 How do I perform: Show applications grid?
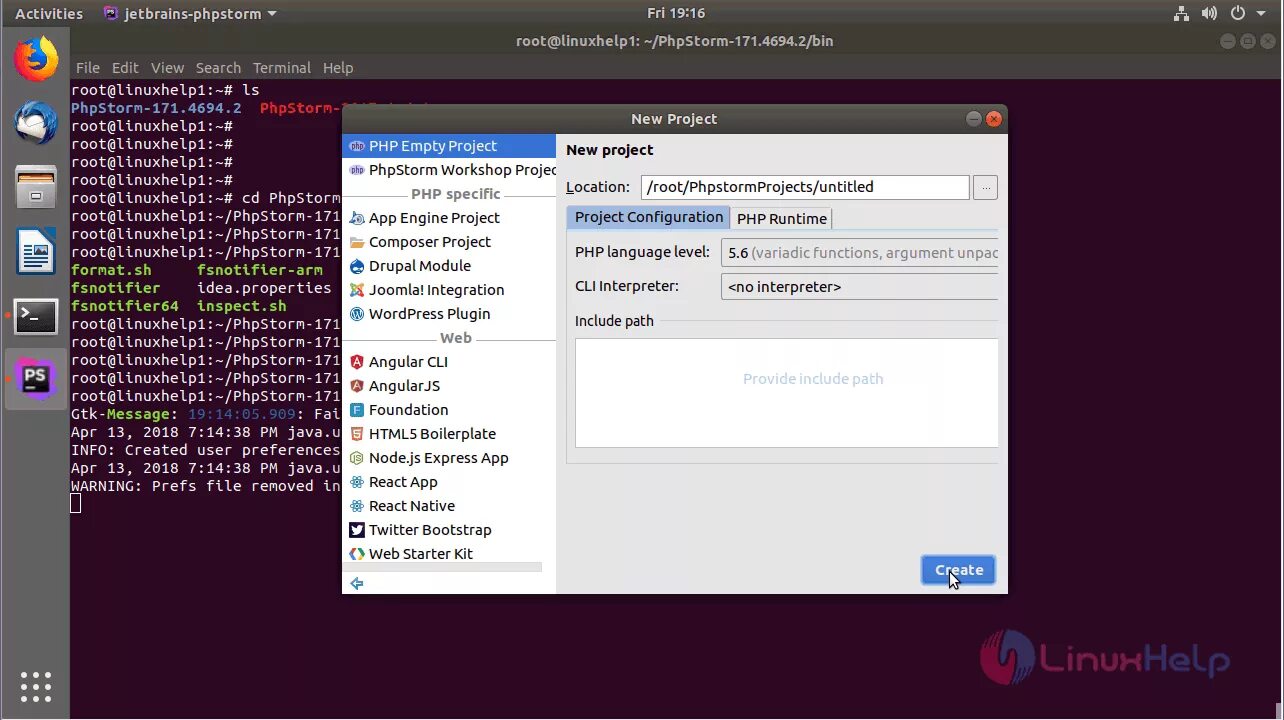pyautogui.click(x=36, y=686)
